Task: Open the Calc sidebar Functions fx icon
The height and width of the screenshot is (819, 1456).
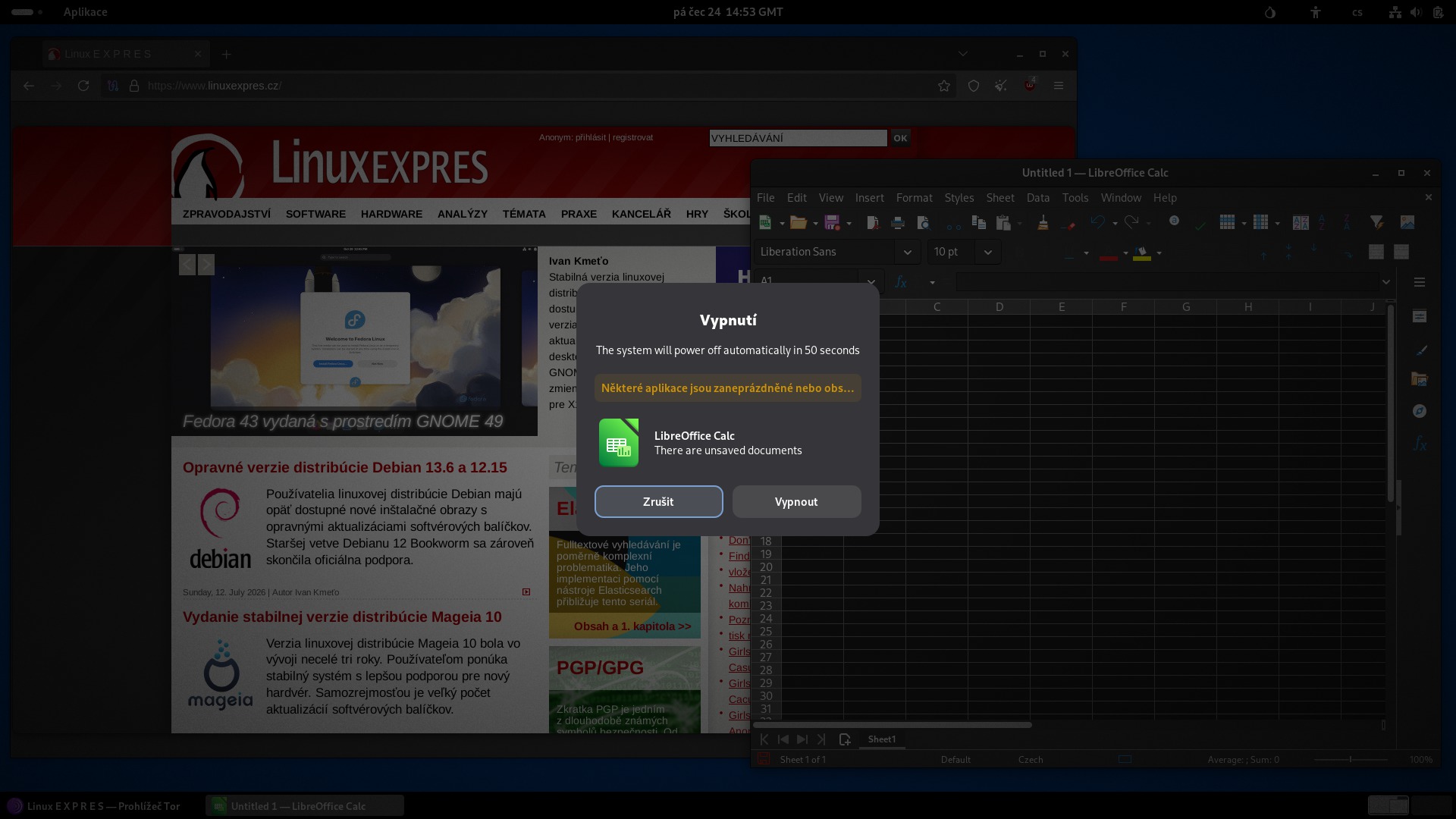Action: click(1420, 444)
